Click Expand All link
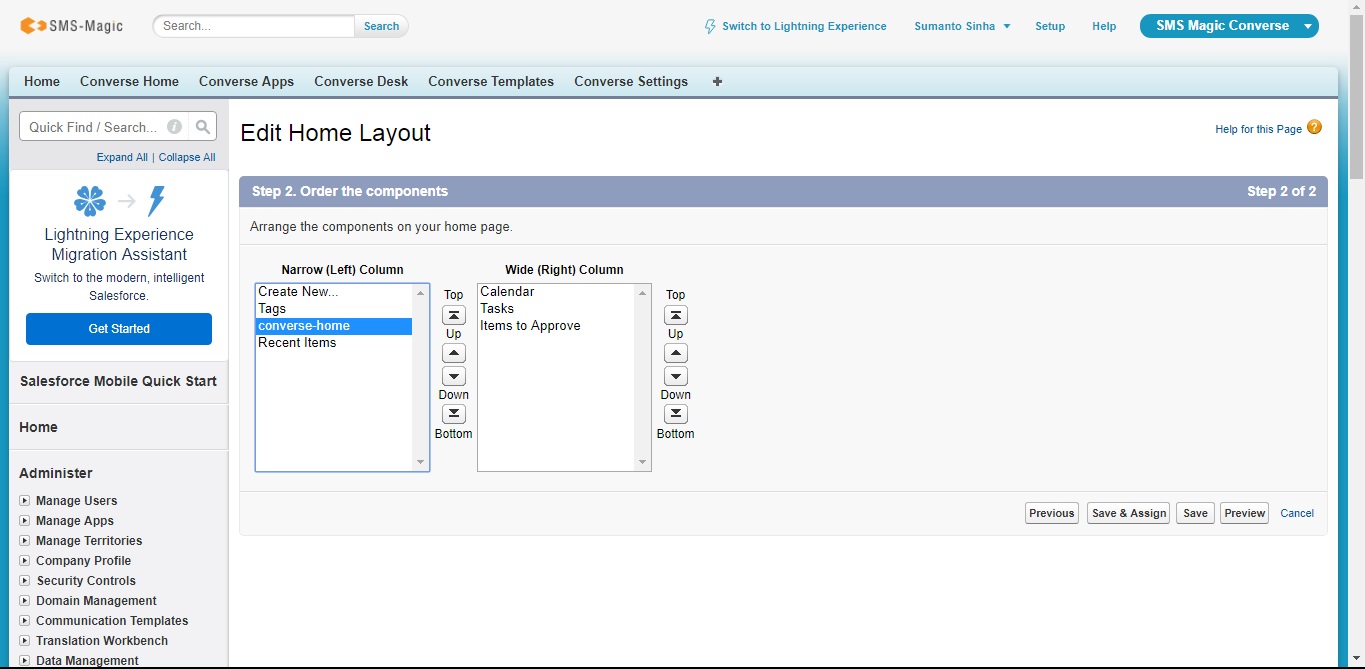 tap(122, 157)
